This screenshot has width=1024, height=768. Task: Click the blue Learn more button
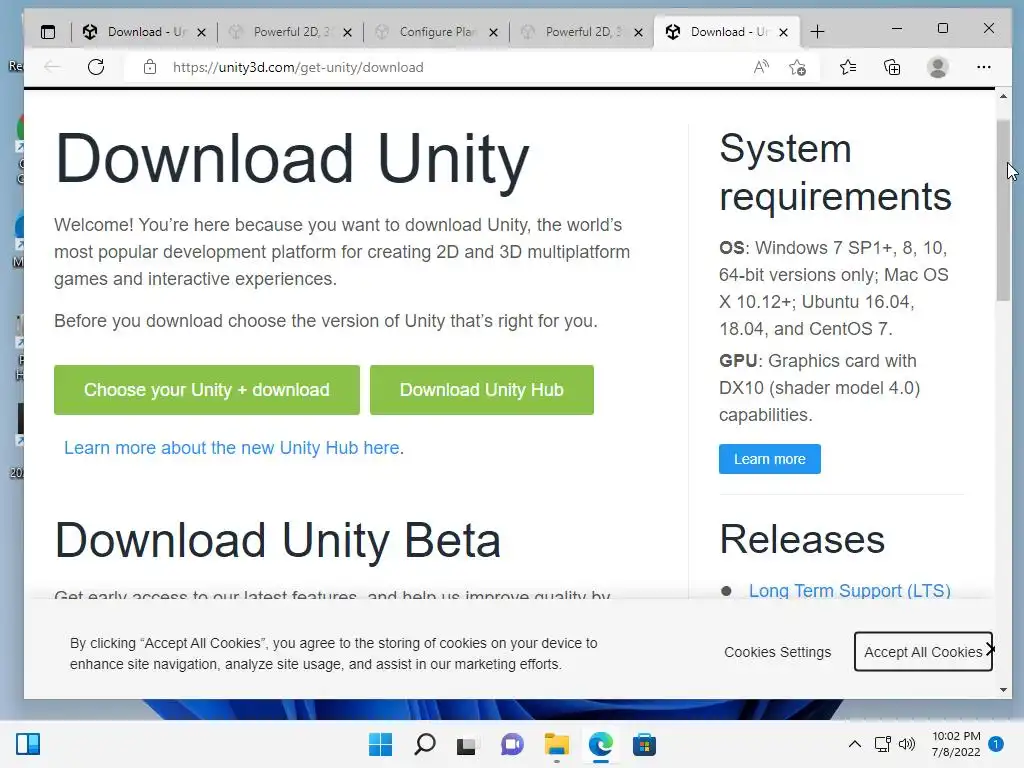click(x=770, y=459)
